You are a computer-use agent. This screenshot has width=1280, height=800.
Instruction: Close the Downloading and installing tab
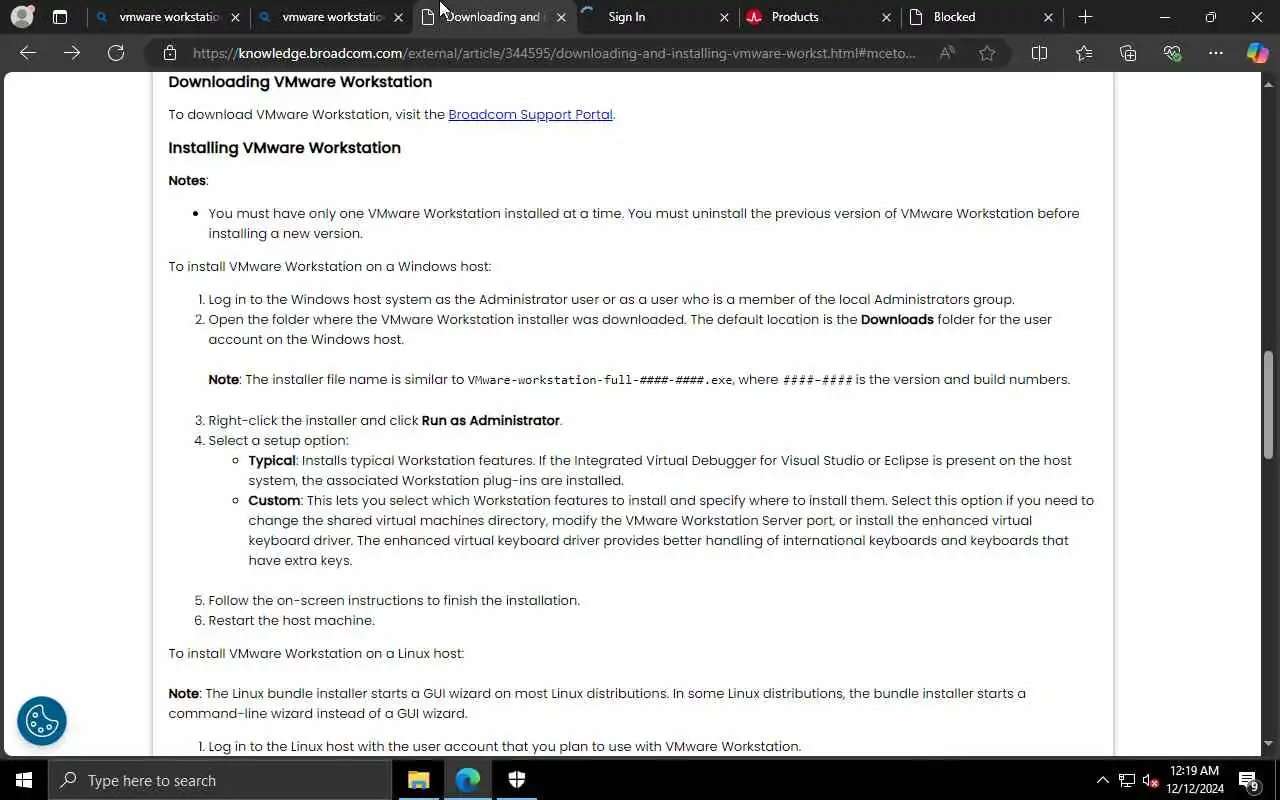pos(561,17)
